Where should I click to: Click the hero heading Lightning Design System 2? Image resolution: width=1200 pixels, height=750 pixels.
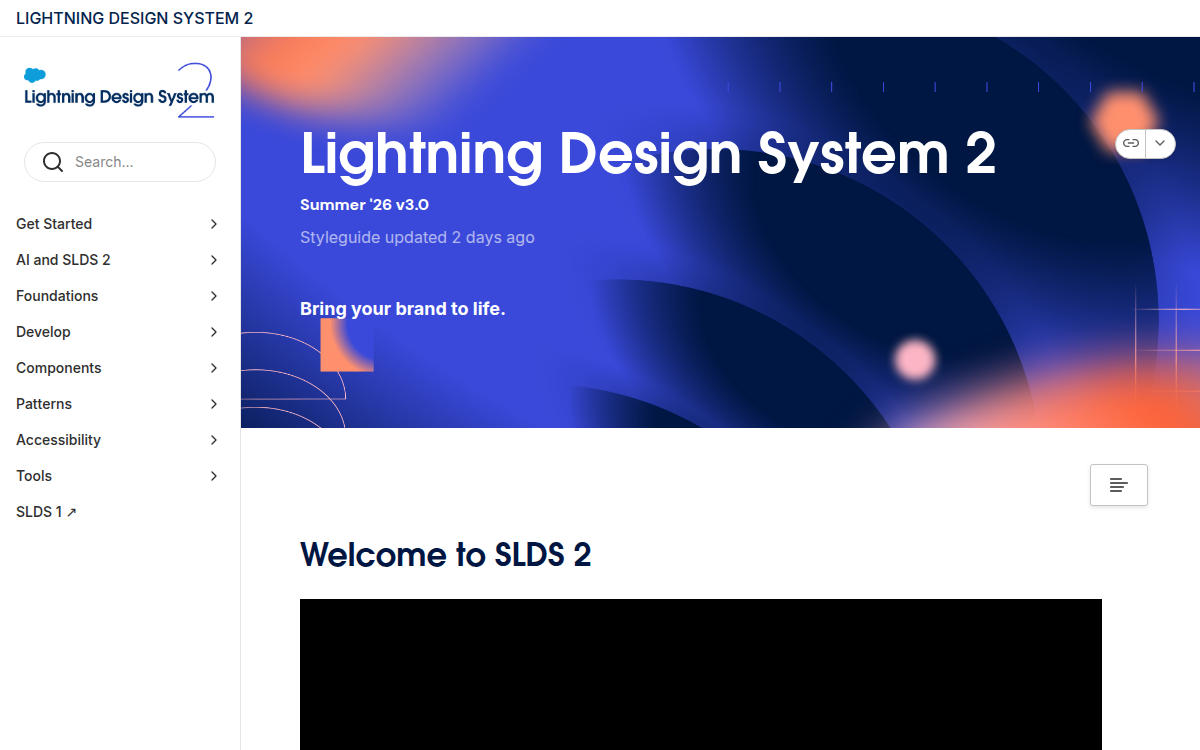(648, 154)
